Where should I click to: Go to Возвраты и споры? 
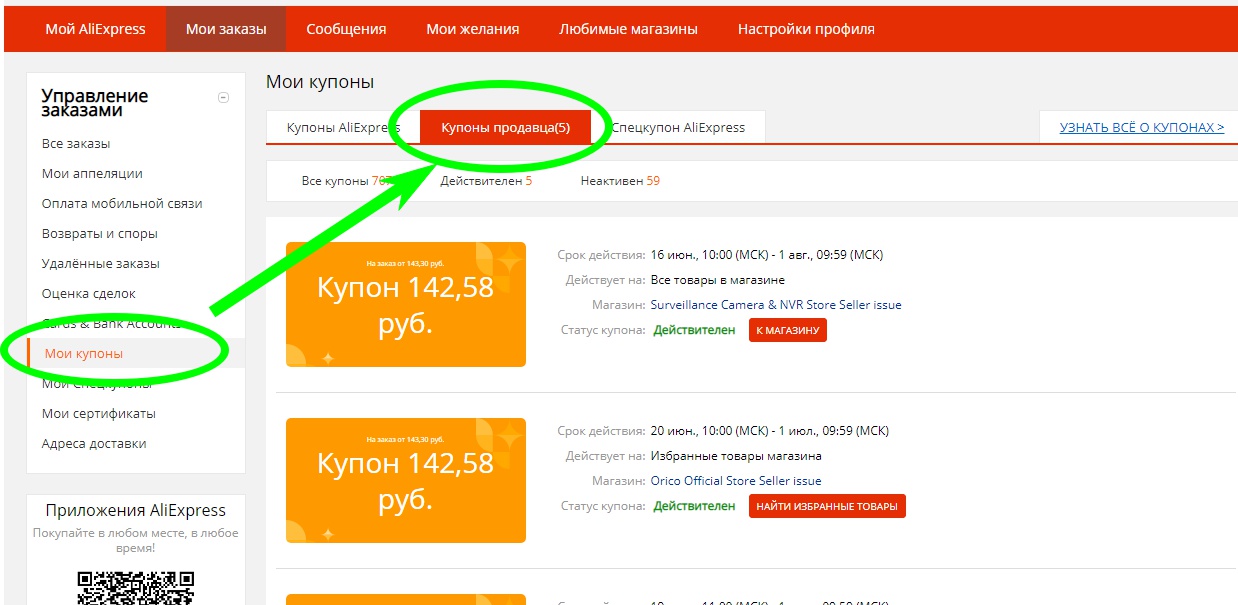[100, 233]
